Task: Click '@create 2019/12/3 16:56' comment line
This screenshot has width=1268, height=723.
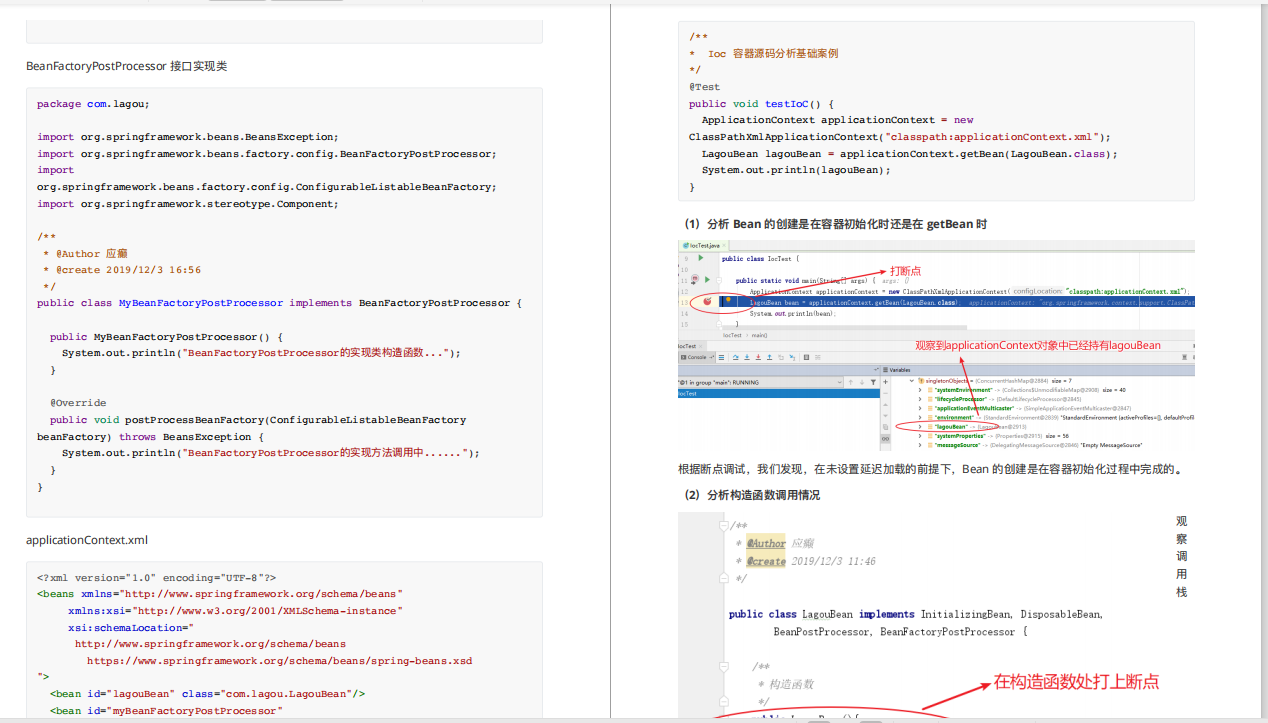Action: [x=122, y=270]
